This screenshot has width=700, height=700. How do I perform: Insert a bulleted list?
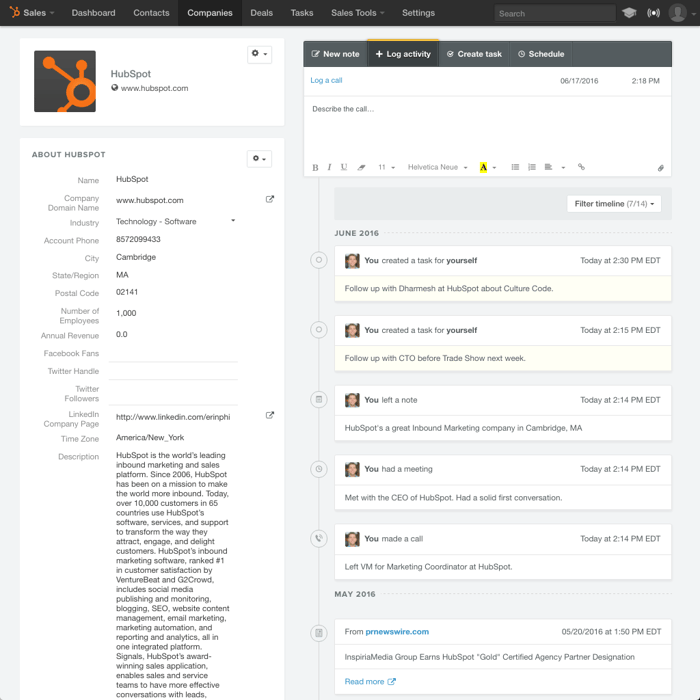pos(515,167)
